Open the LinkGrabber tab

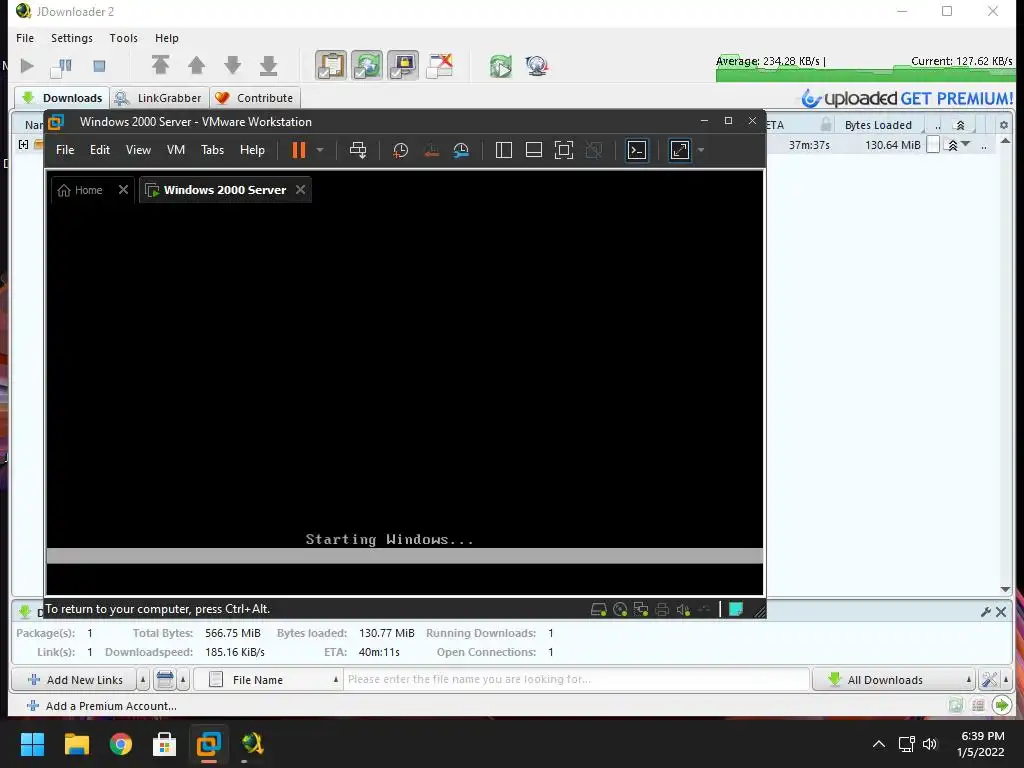click(x=159, y=98)
